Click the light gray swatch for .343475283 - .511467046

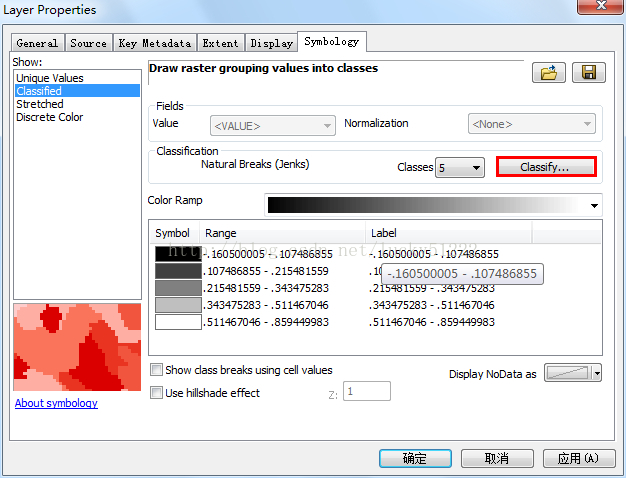click(178, 305)
